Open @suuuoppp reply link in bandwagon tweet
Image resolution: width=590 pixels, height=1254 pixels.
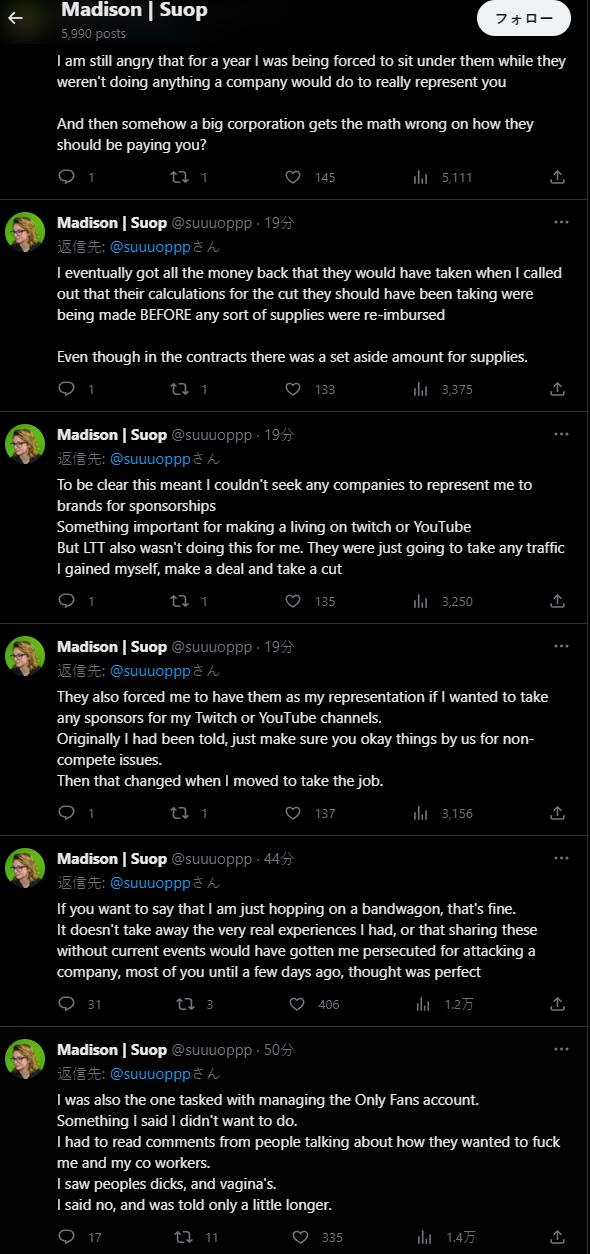click(150, 882)
